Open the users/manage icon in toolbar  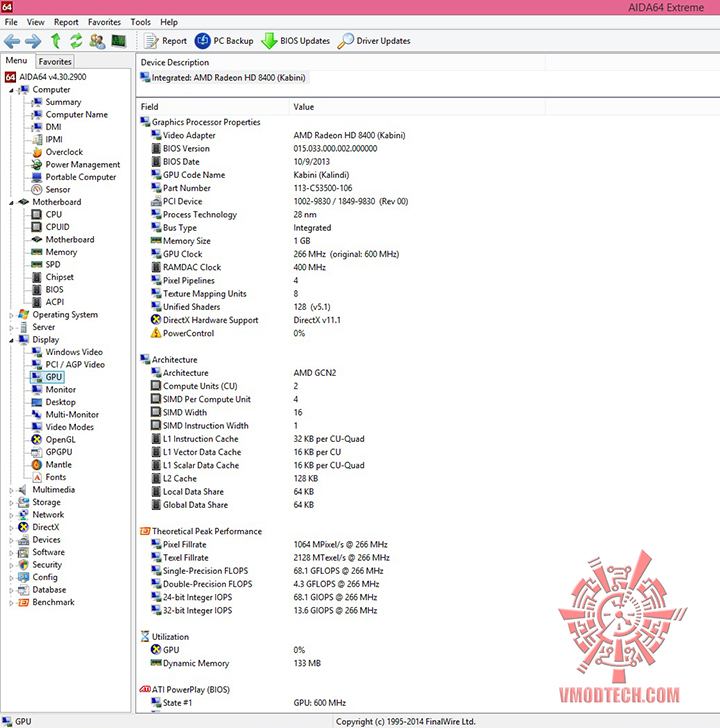(x=97, y=41)
